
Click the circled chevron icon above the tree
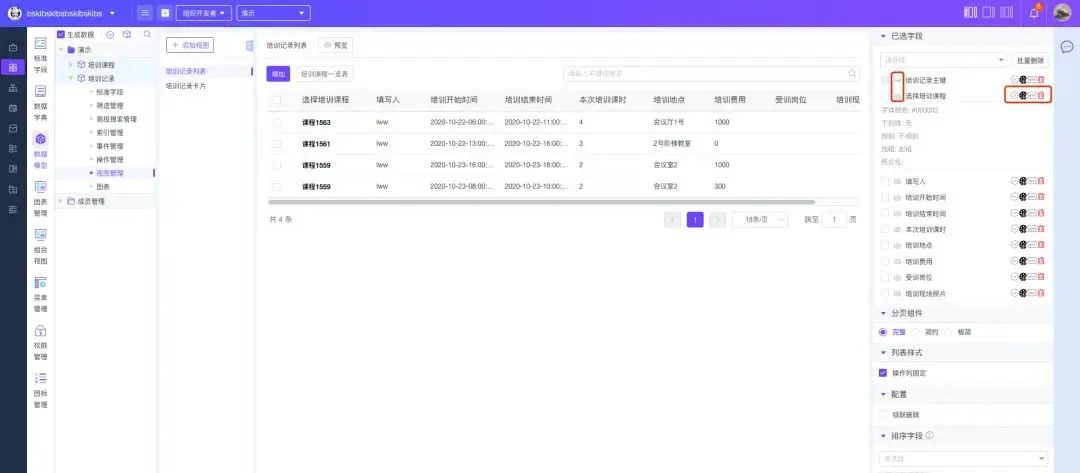[x=110, y=34]
